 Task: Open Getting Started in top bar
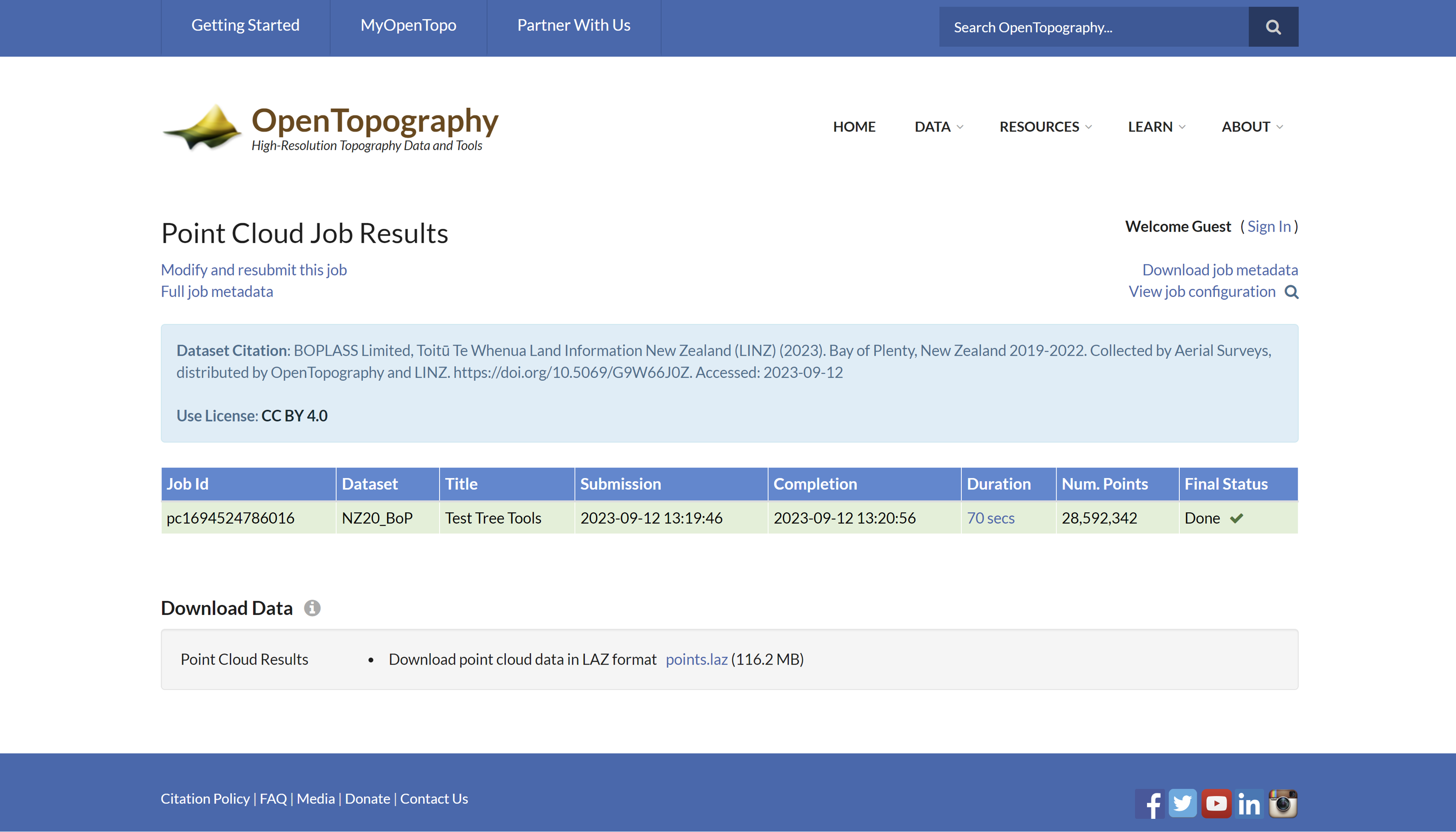(x=245, y=25)
